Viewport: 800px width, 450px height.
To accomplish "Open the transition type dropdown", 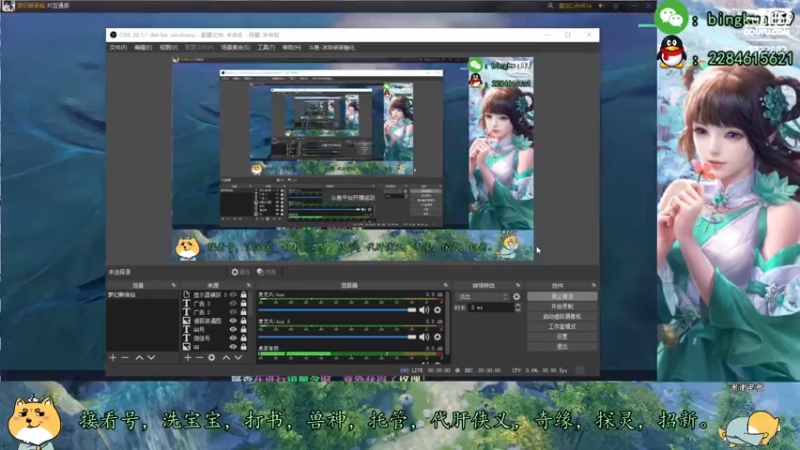I will [x=482, y=296].
